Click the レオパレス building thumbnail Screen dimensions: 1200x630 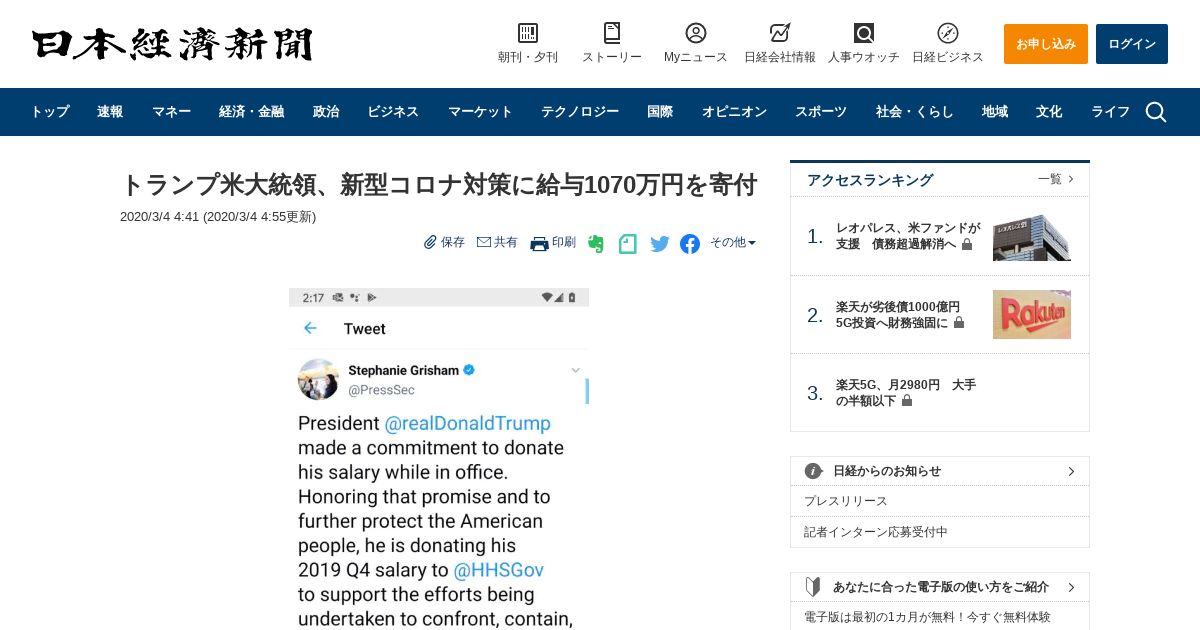pyautogui.click(x=1032, y=237)
